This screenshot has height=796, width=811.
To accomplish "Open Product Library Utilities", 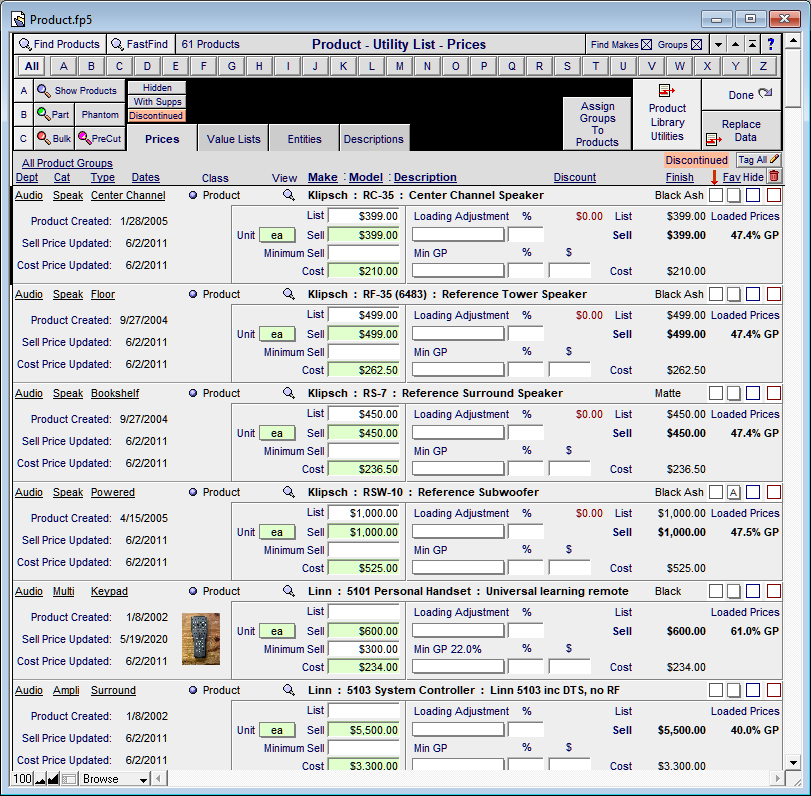I will coord(667,114).
